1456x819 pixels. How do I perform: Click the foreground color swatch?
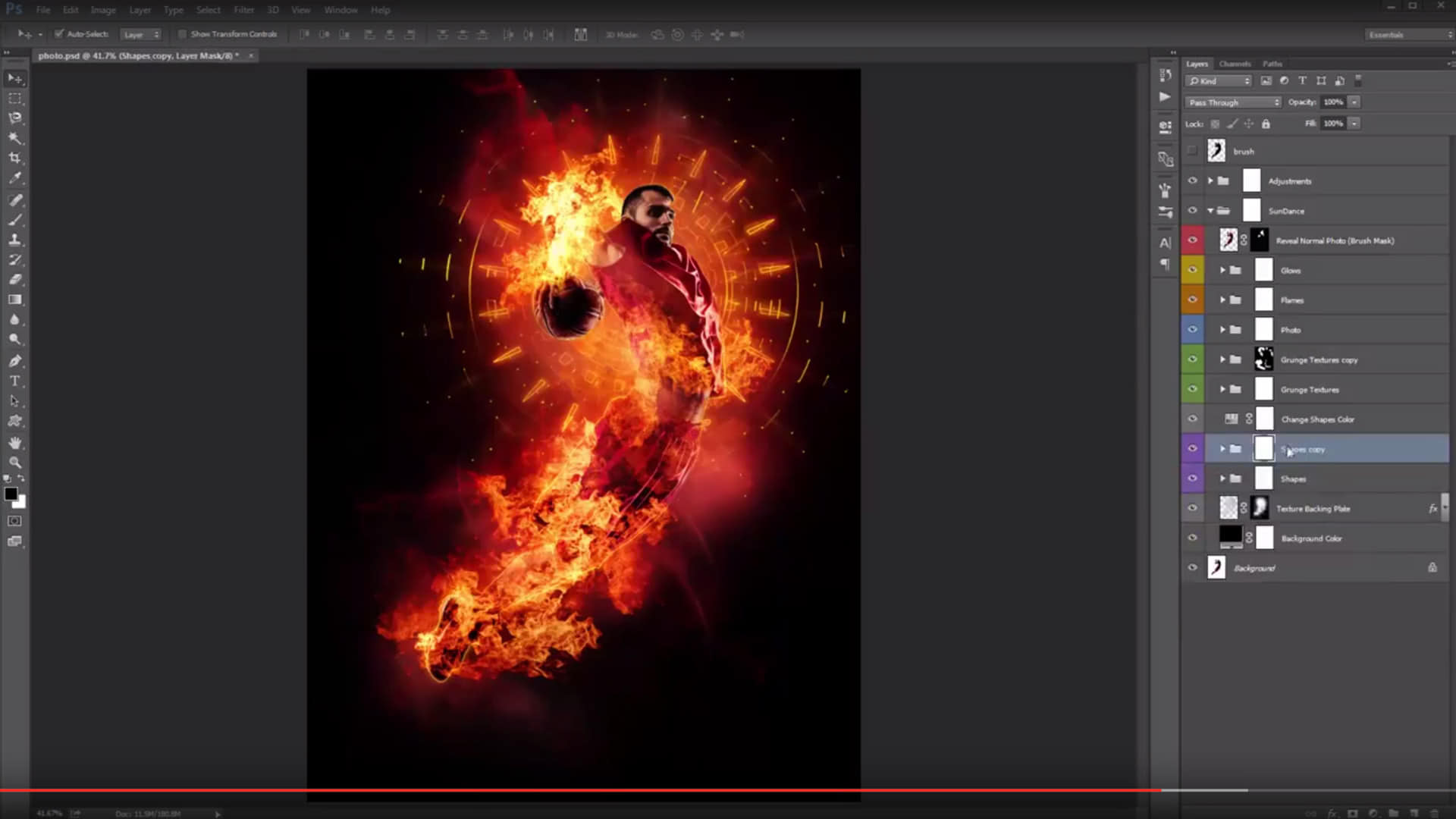[11, 494]
